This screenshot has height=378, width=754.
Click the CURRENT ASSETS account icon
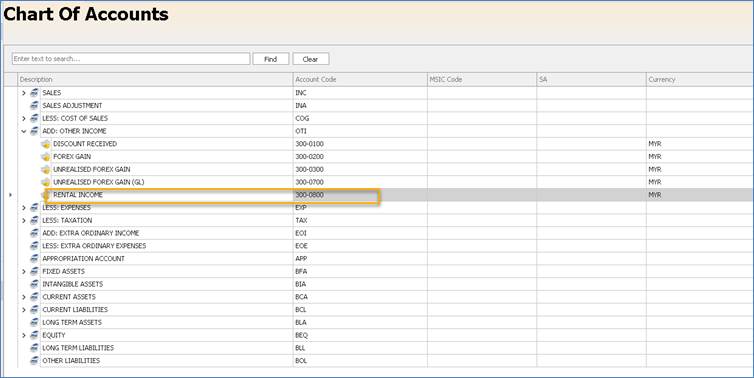coord(34,297)
